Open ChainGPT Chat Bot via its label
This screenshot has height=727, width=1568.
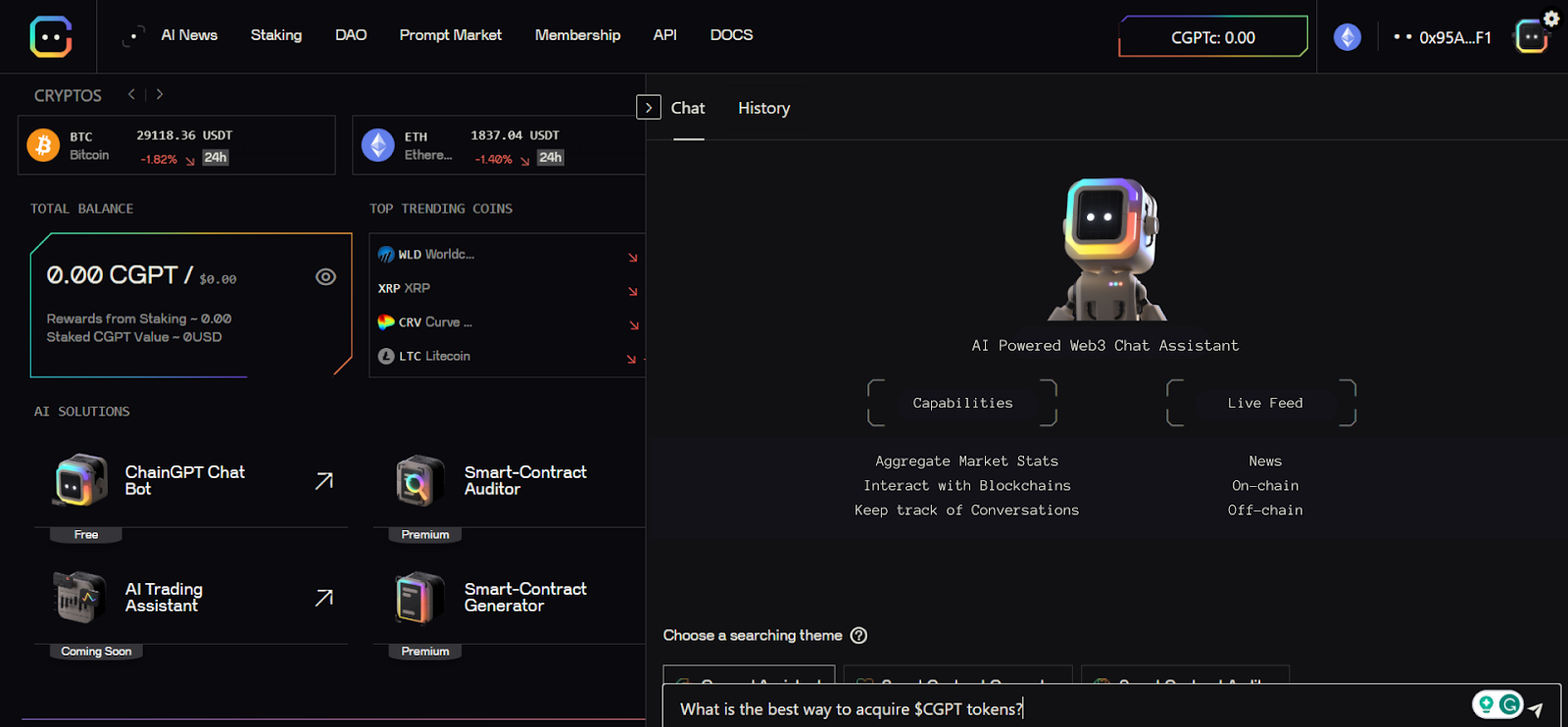tap(185, 480)
